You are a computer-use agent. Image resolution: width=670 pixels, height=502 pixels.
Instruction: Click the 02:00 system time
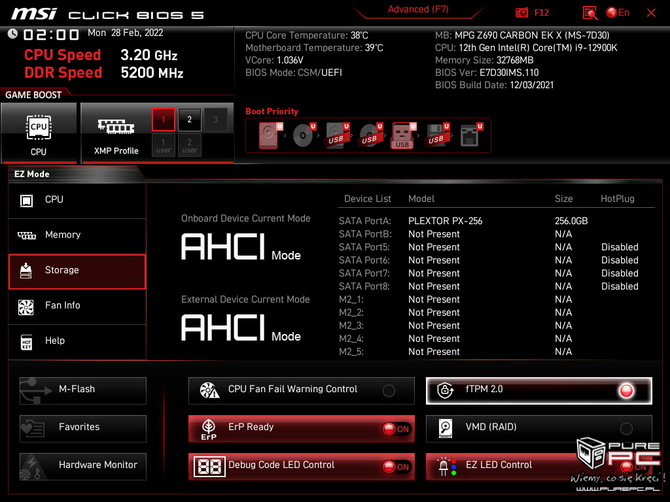51,34
